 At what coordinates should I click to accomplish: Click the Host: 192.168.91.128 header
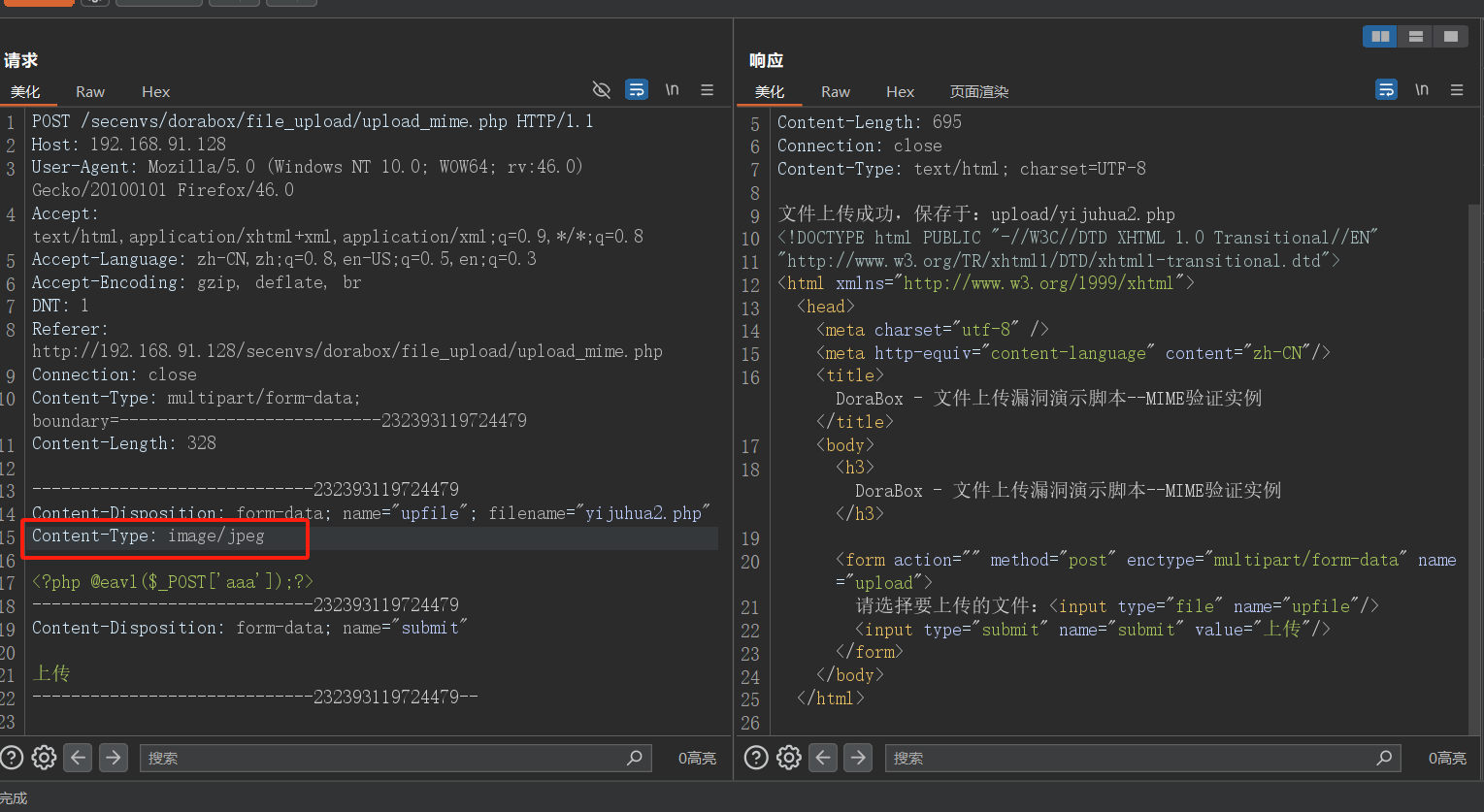(129, 145)
